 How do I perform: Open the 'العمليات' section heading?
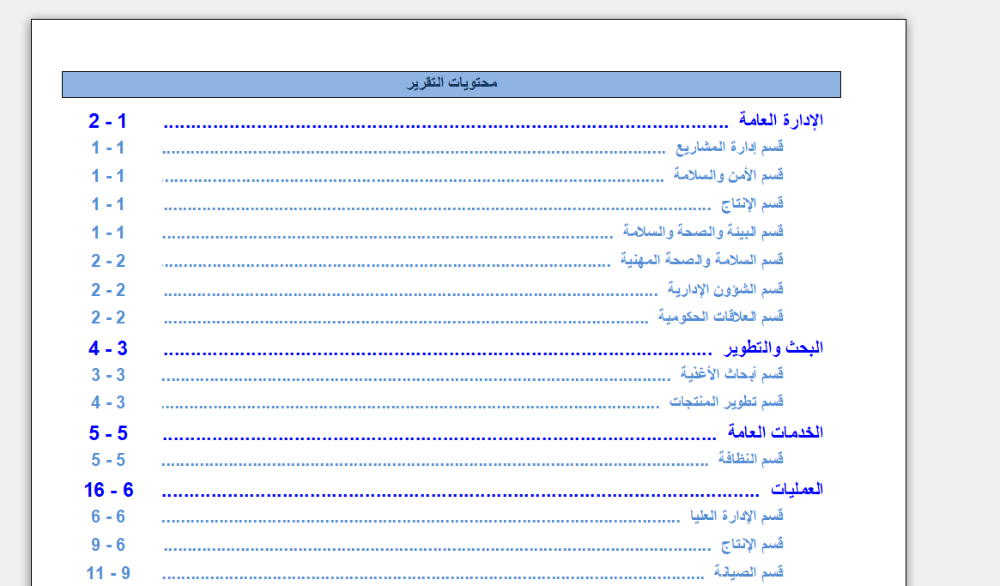tap(797, 490)
